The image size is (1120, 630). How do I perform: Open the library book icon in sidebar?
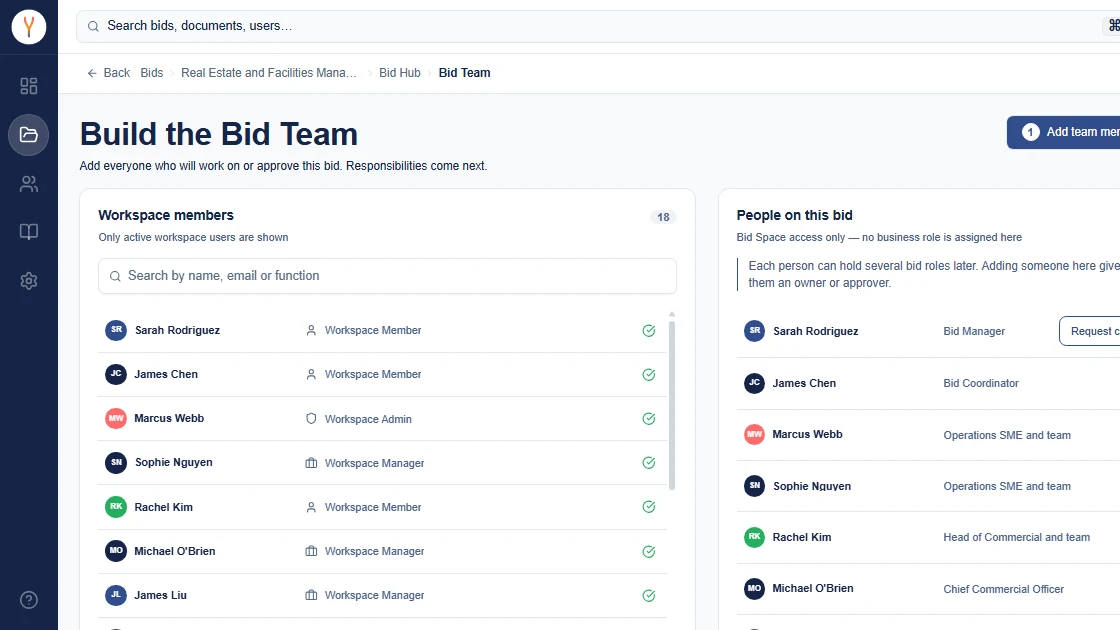click(29, 232)
